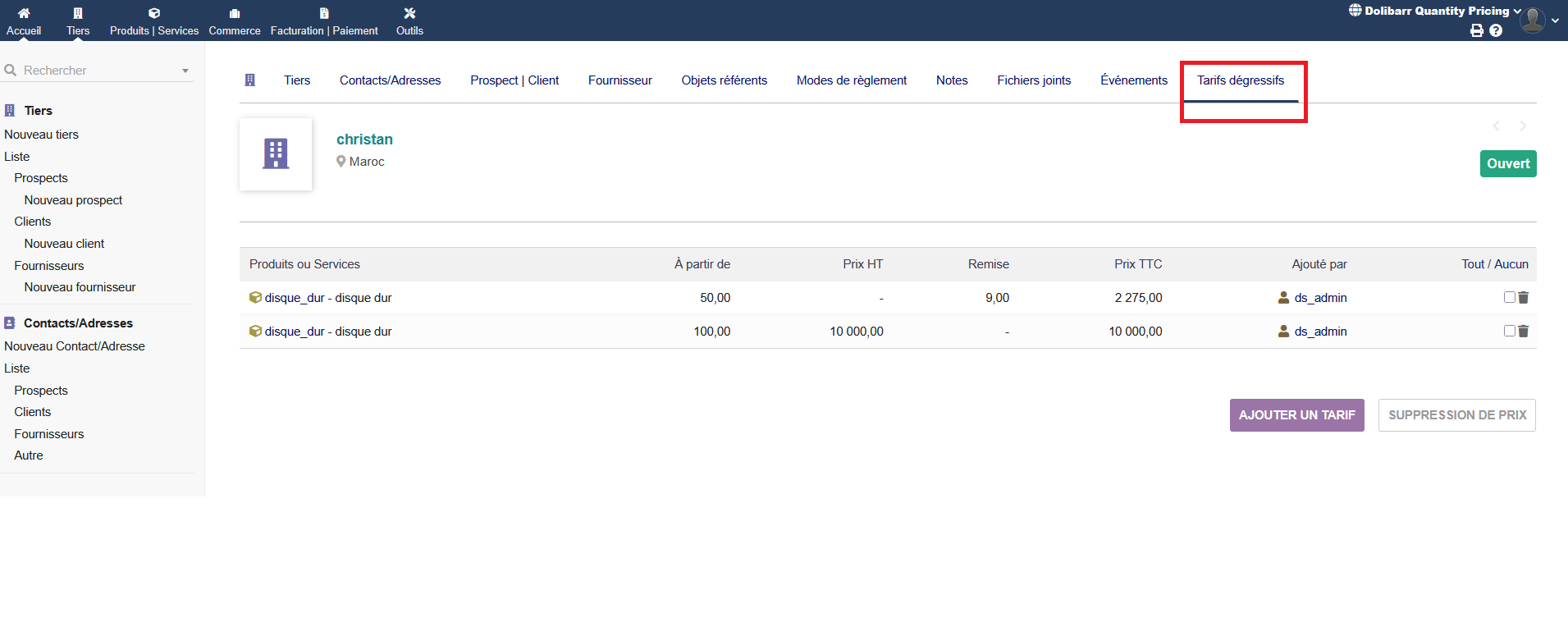Delete the second disque_dur price row
The height and width of the screenshot is (636, 1568).
pos(1524,332)
